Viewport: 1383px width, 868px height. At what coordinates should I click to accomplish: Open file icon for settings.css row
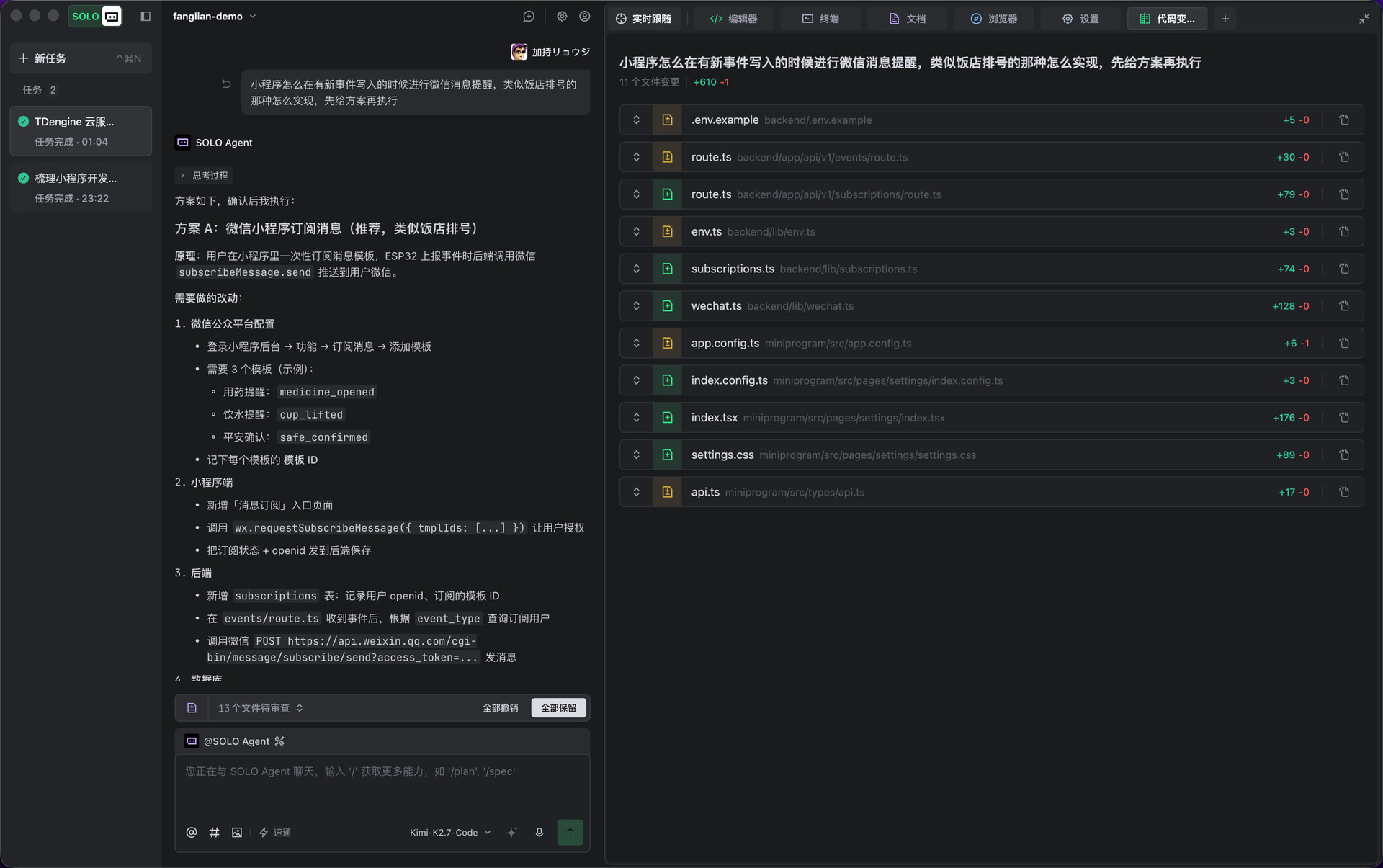click(x=1344, y=455)
